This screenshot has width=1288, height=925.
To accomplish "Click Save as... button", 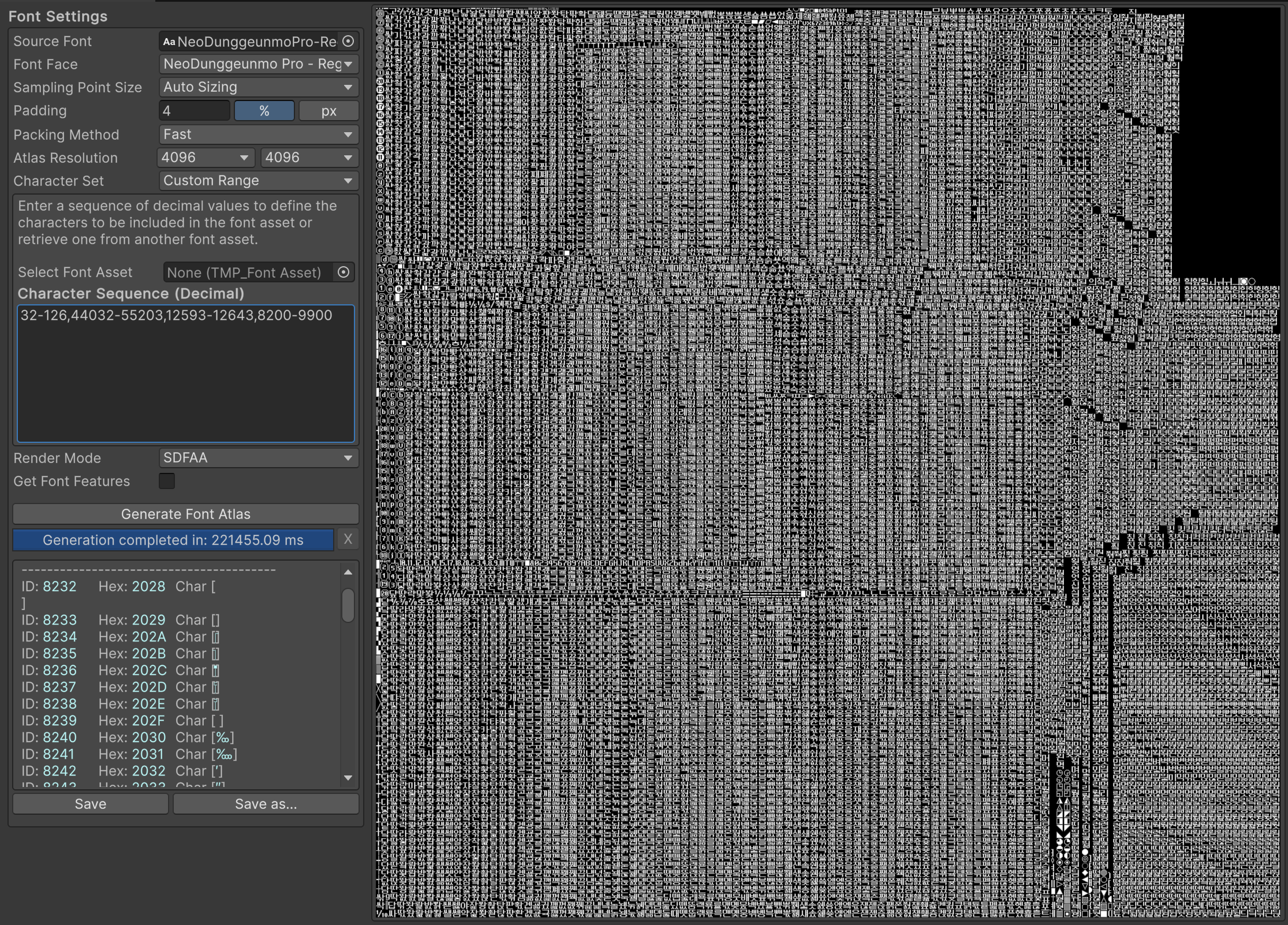I will point(266,804).
